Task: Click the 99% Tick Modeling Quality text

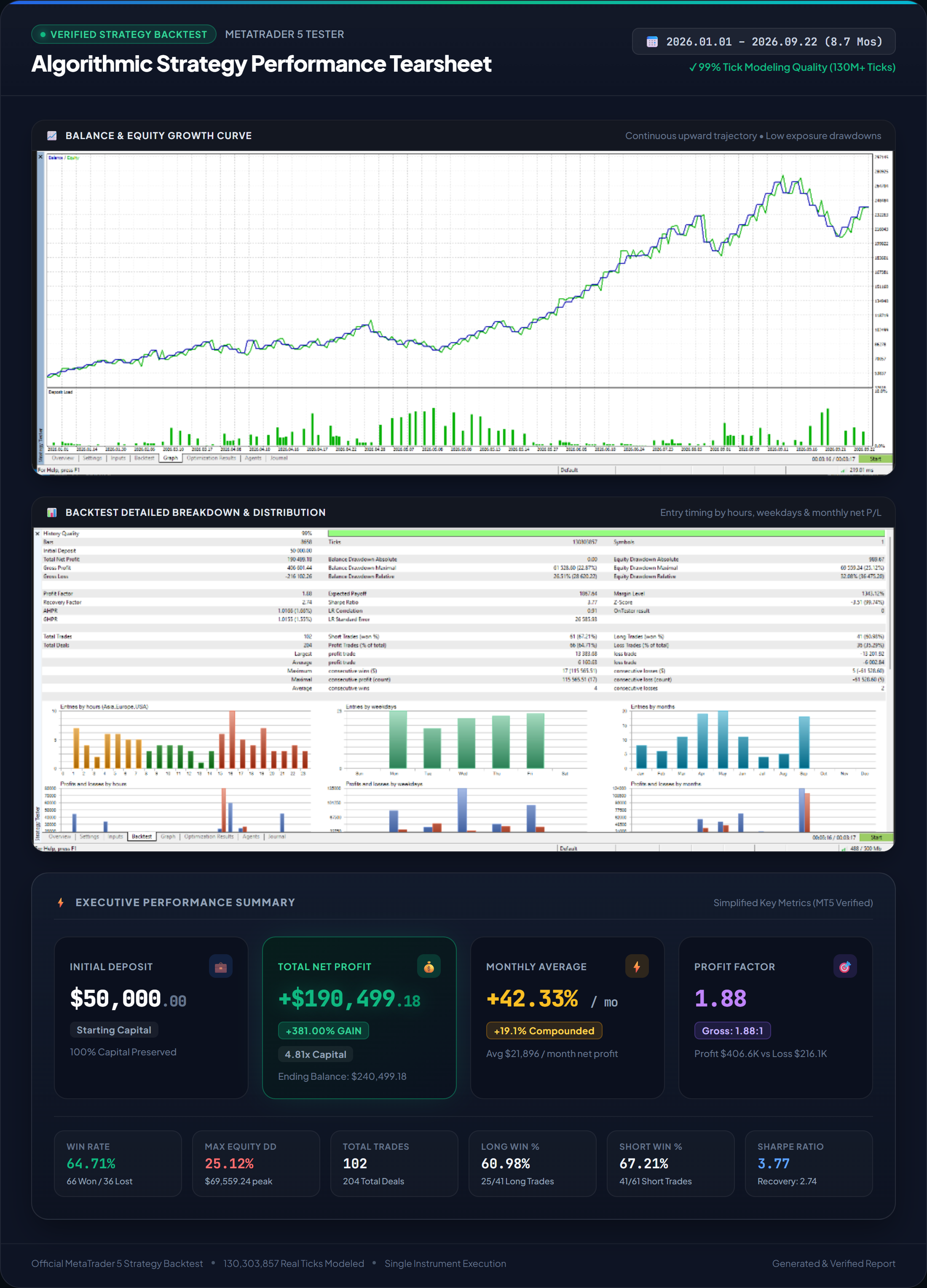Action: point(792,67)
